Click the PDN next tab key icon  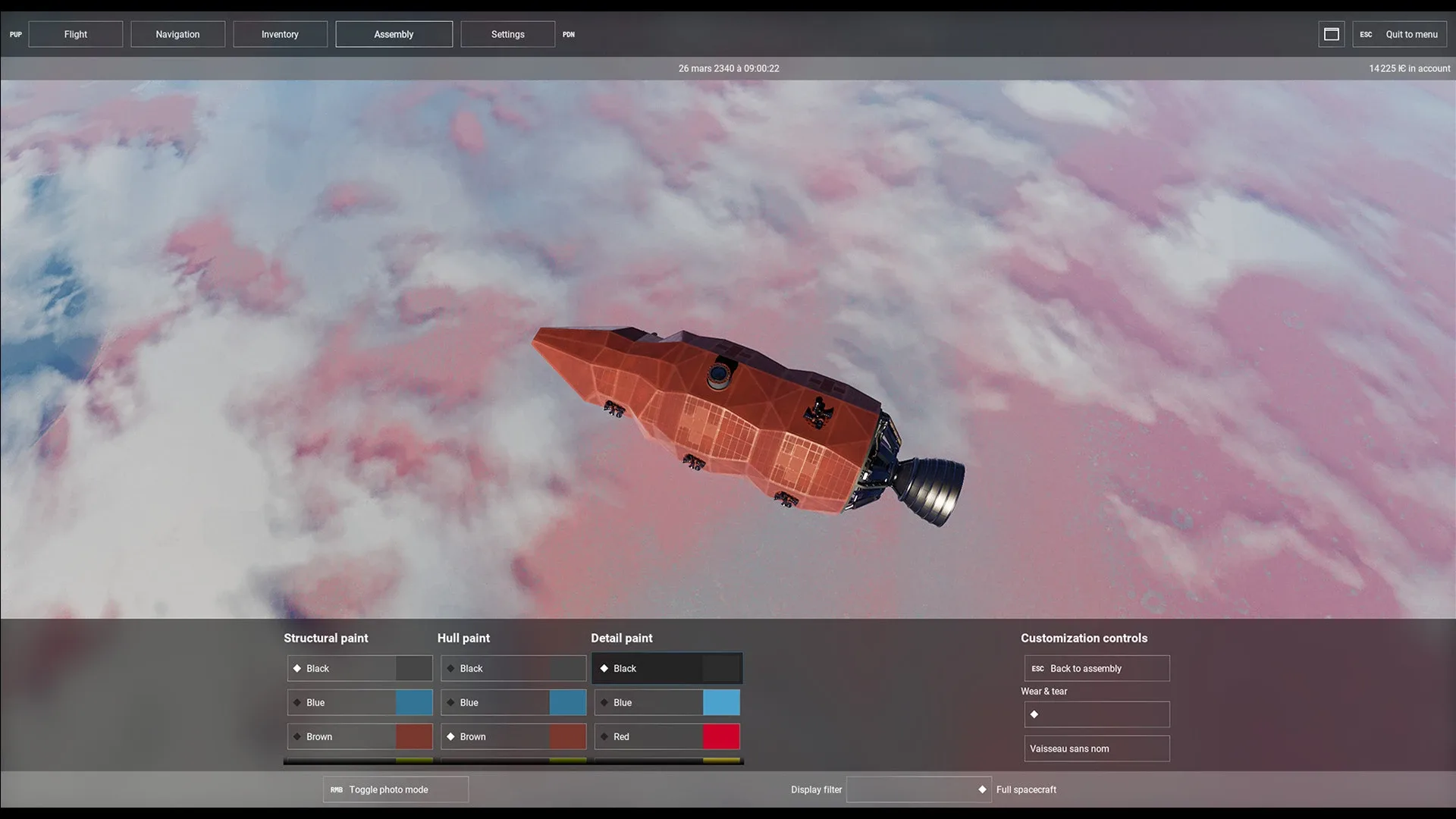tap(569, 34)
